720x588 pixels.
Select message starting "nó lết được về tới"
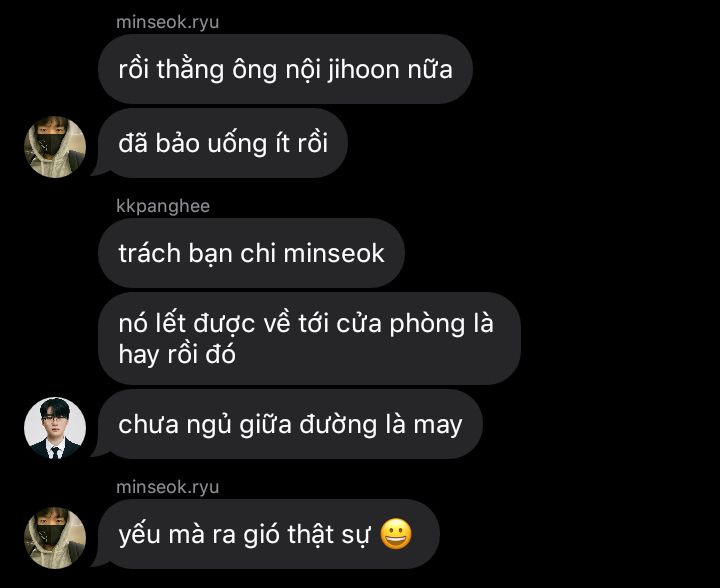pos(309,339)
